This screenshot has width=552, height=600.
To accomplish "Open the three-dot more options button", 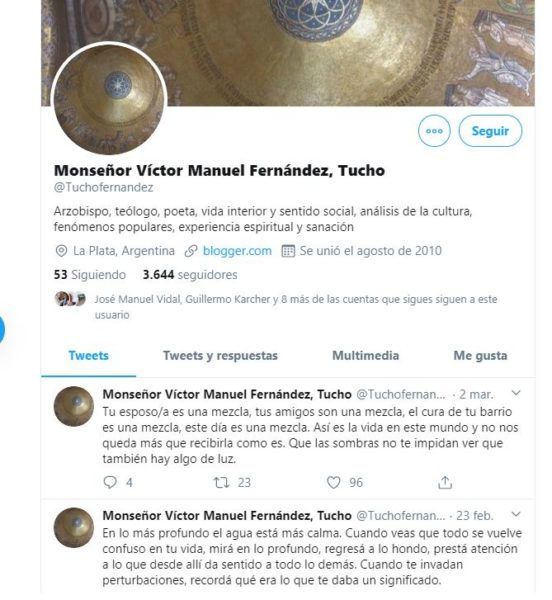I will (x=434, y=131).
